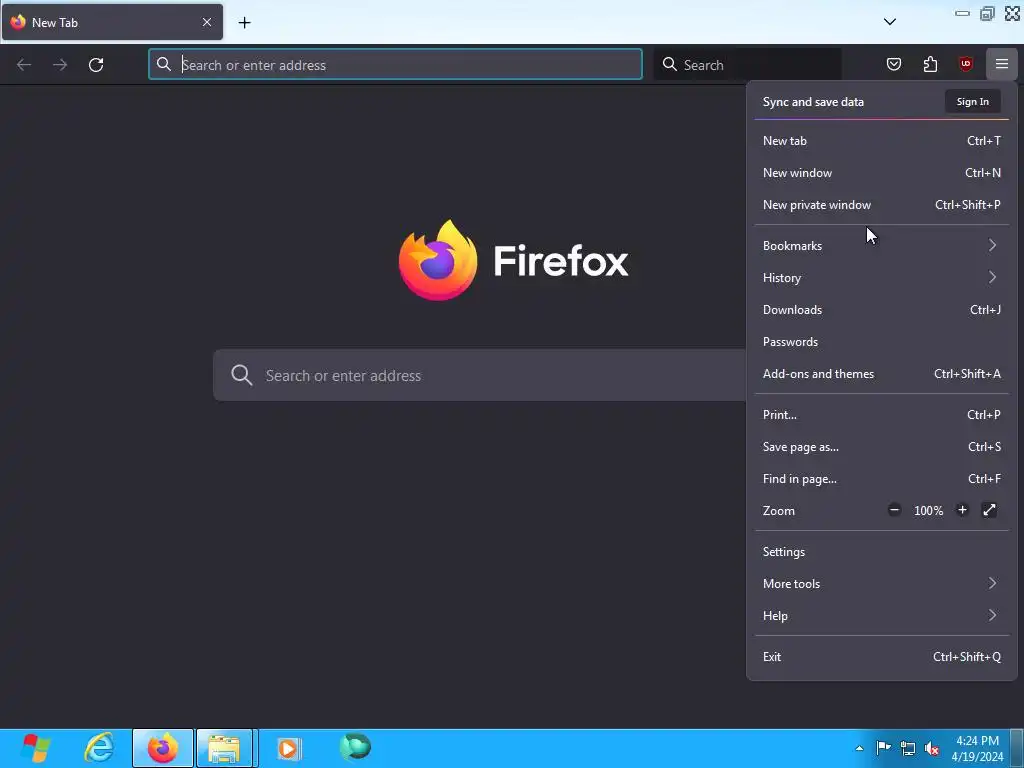Close the hamburger application menu
This screenshot has height=768, width=1024.
(1002, 64)
